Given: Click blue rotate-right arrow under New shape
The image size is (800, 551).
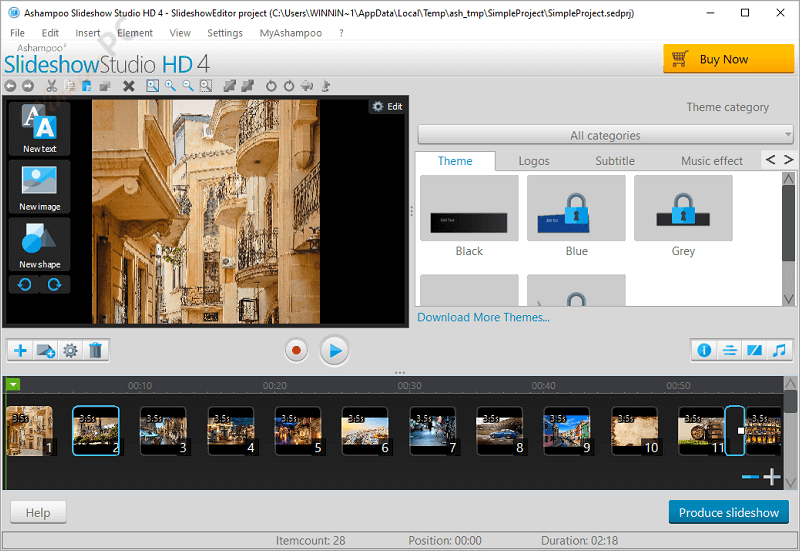Looking at the screenshot, I should tap(55, 284).
